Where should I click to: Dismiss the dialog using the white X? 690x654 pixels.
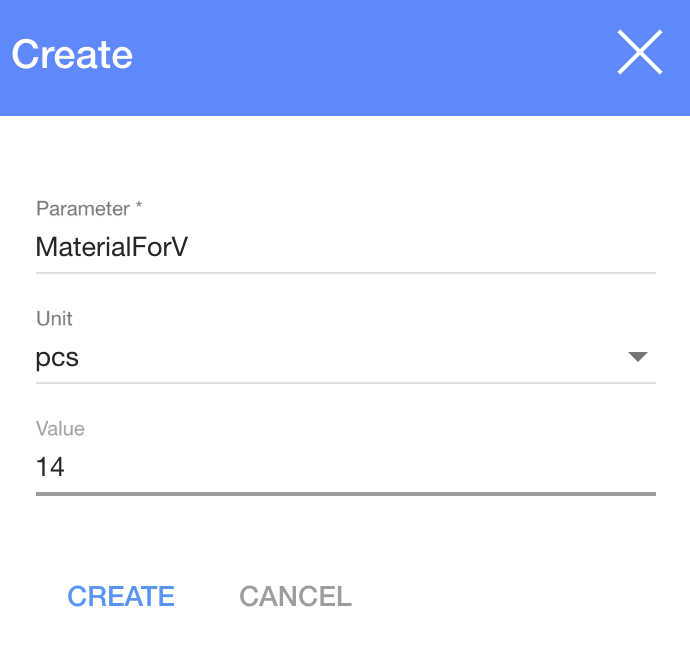click(x=639, y=53)
